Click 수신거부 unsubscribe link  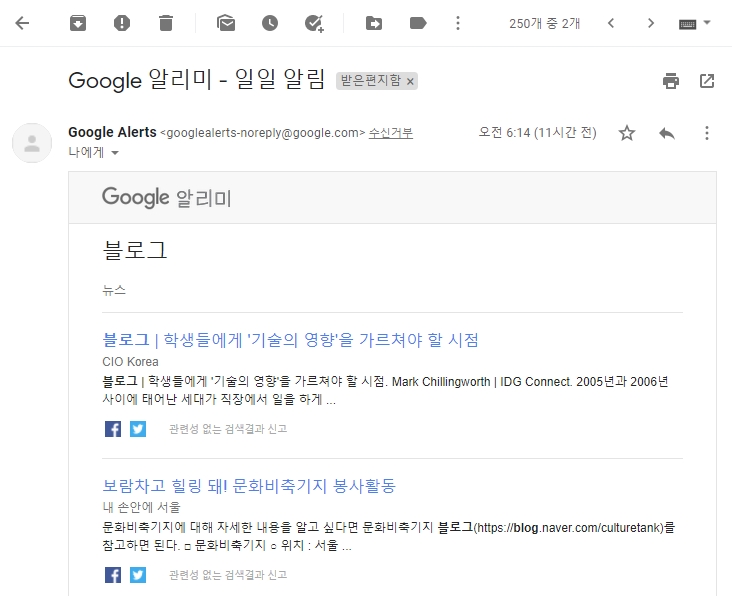pyautogui.click(x=391, y=133)
